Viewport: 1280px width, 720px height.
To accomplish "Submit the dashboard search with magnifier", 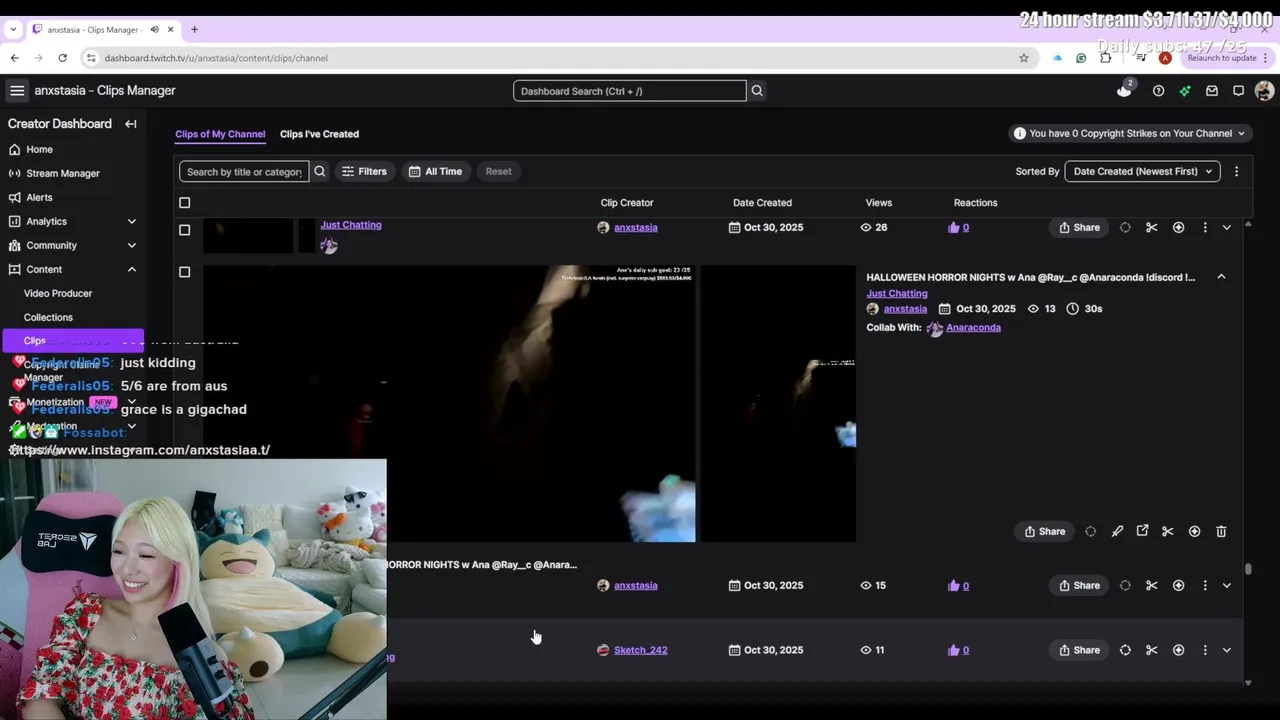I will (x=757, y=91).
